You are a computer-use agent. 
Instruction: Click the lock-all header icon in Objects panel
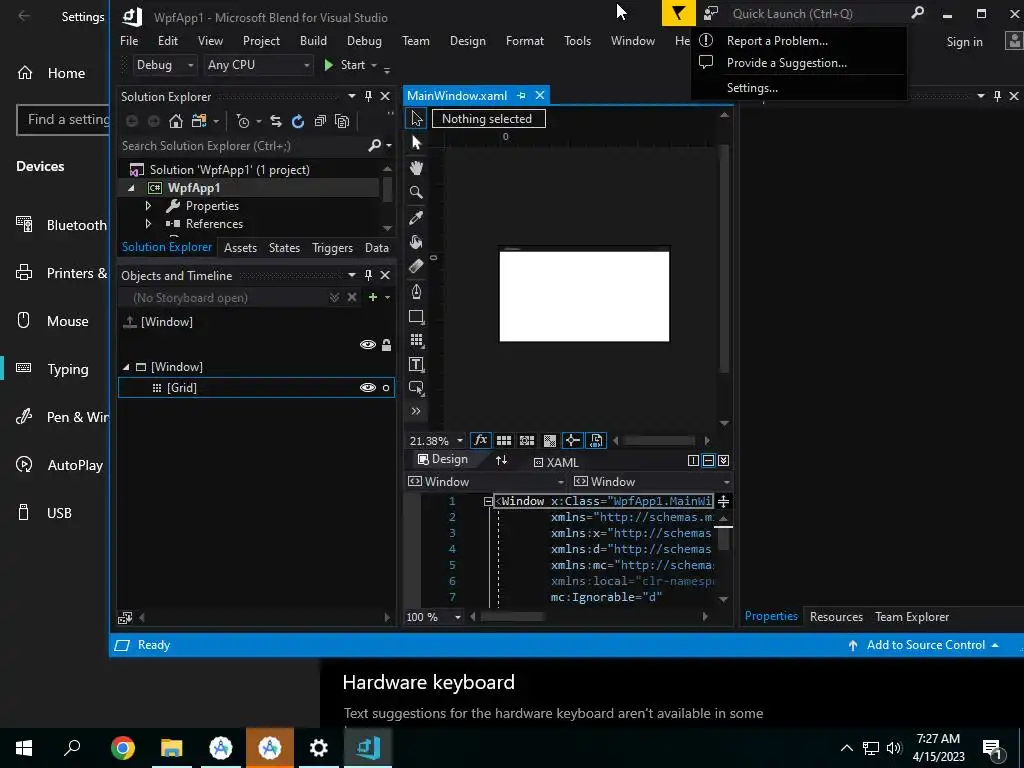point(387,345)
